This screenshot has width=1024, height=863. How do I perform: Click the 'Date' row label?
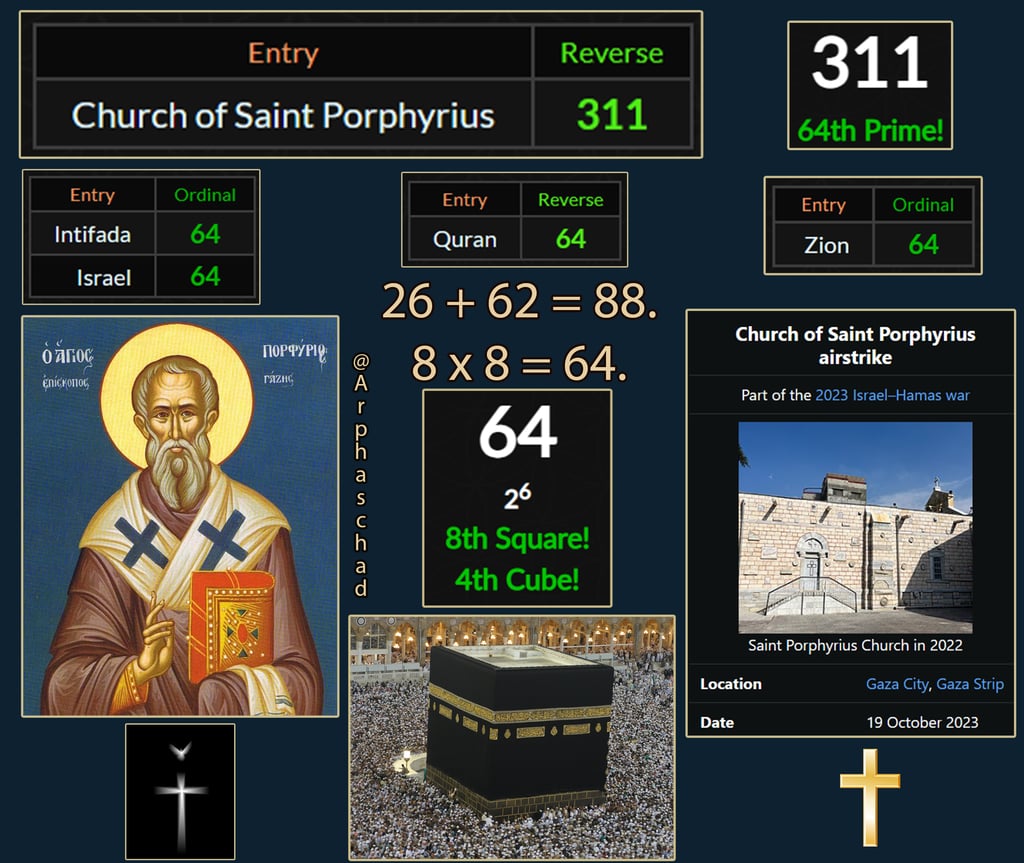tap(716, 723)
